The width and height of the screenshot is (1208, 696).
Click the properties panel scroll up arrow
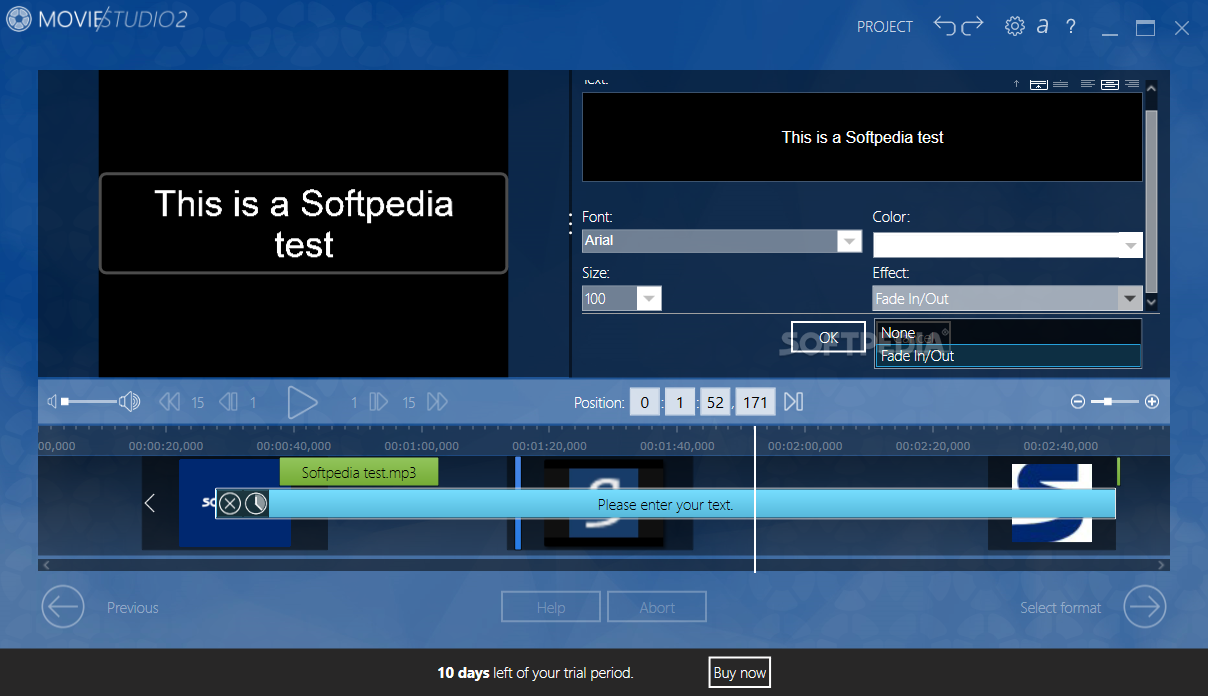tap(1151, 88)
